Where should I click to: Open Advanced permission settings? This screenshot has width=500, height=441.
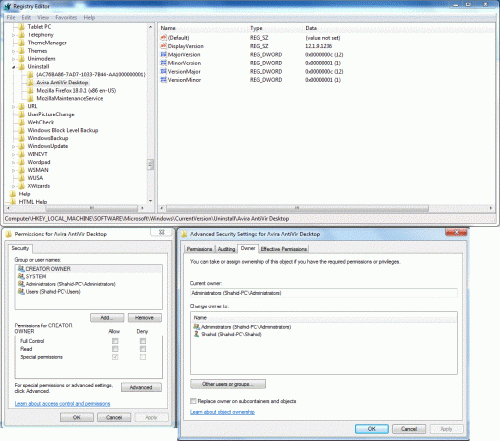click(x=141, y=387)
